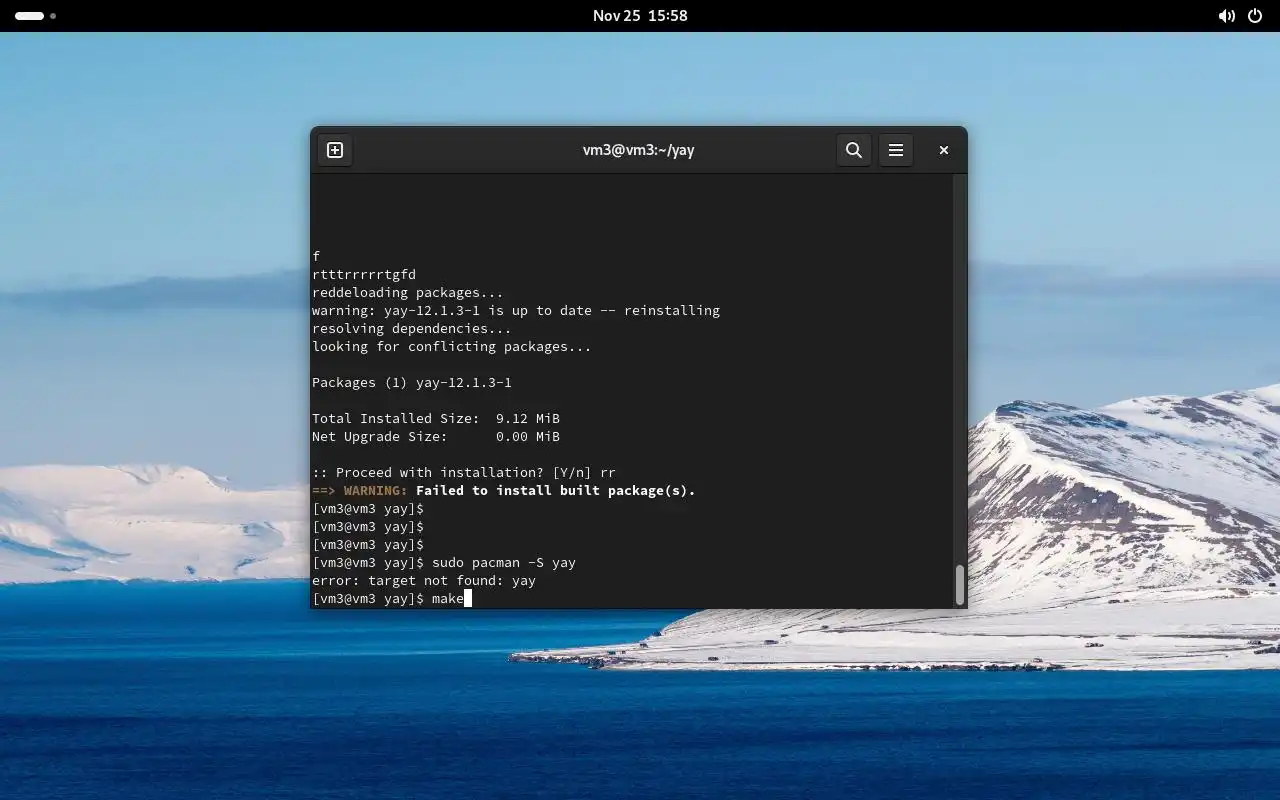Click the current prompt with 'make' typed
Image resolution: width=1280 pixels, height=800 pixels.
tap(390, 598)
